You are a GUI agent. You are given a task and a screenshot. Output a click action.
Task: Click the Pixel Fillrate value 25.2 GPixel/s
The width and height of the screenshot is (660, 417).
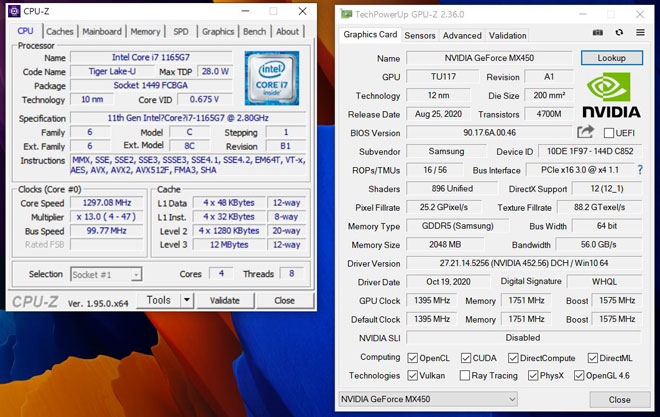click(444, 207)
